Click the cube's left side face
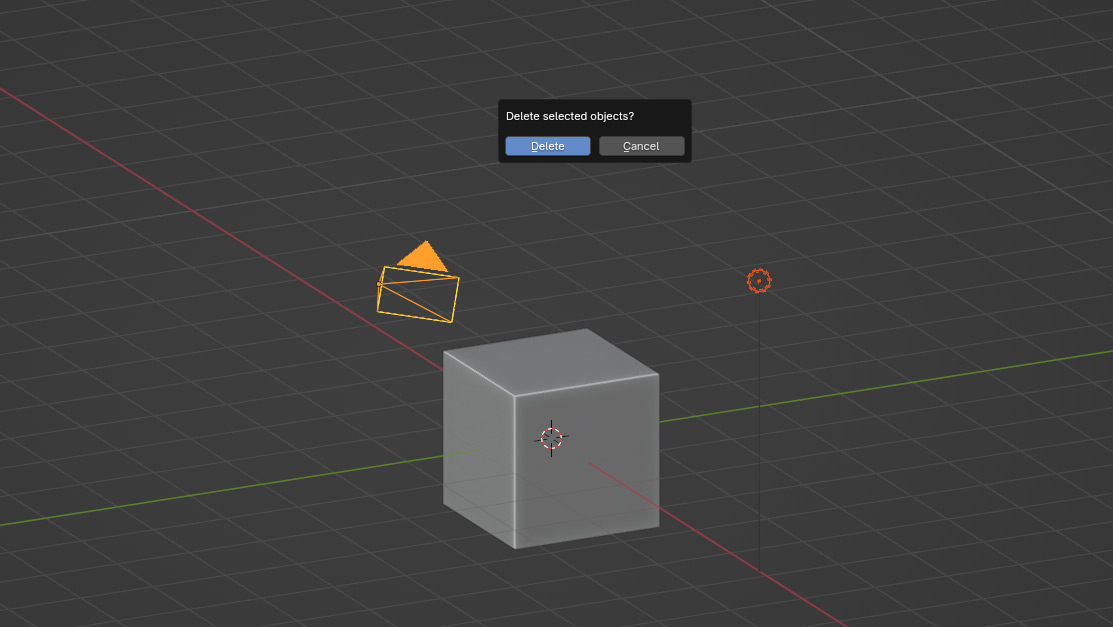 pos(478,450)
